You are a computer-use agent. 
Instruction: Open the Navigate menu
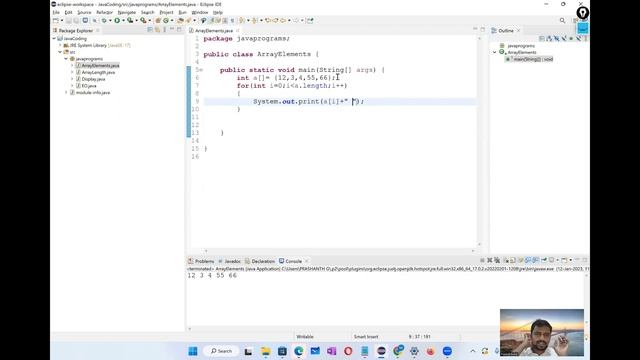(x=127, y=13)
